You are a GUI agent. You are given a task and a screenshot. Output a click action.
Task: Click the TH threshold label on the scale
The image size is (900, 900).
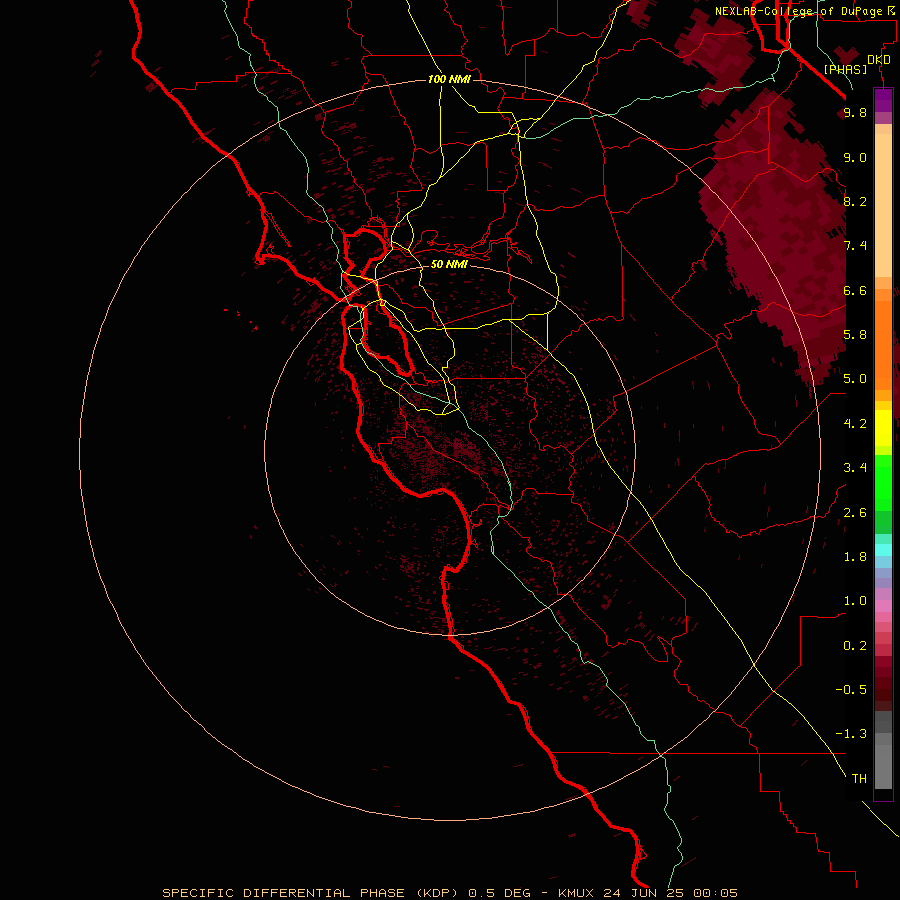(859, 779)
